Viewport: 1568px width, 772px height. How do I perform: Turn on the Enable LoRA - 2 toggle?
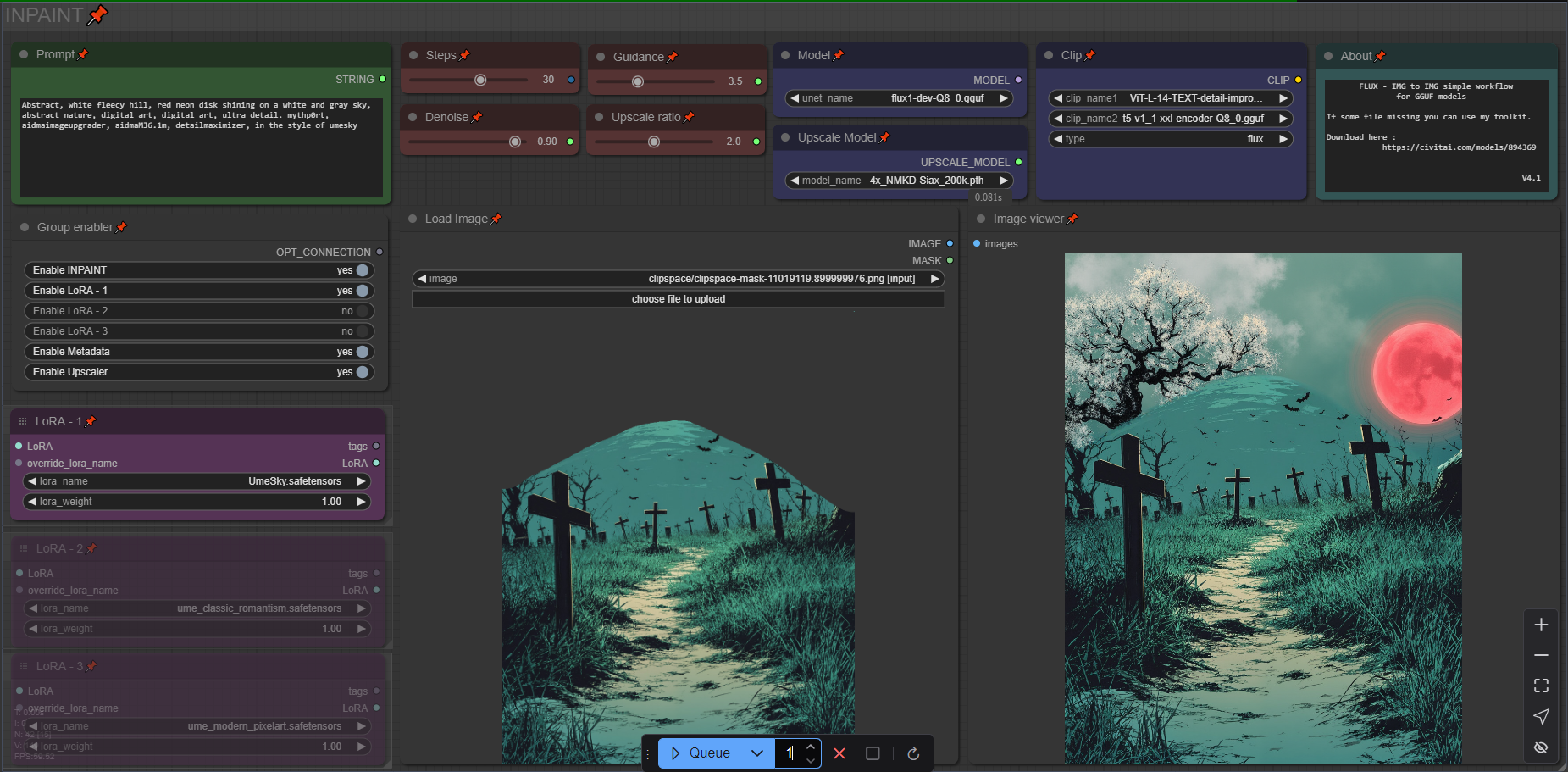click(363, 311)
